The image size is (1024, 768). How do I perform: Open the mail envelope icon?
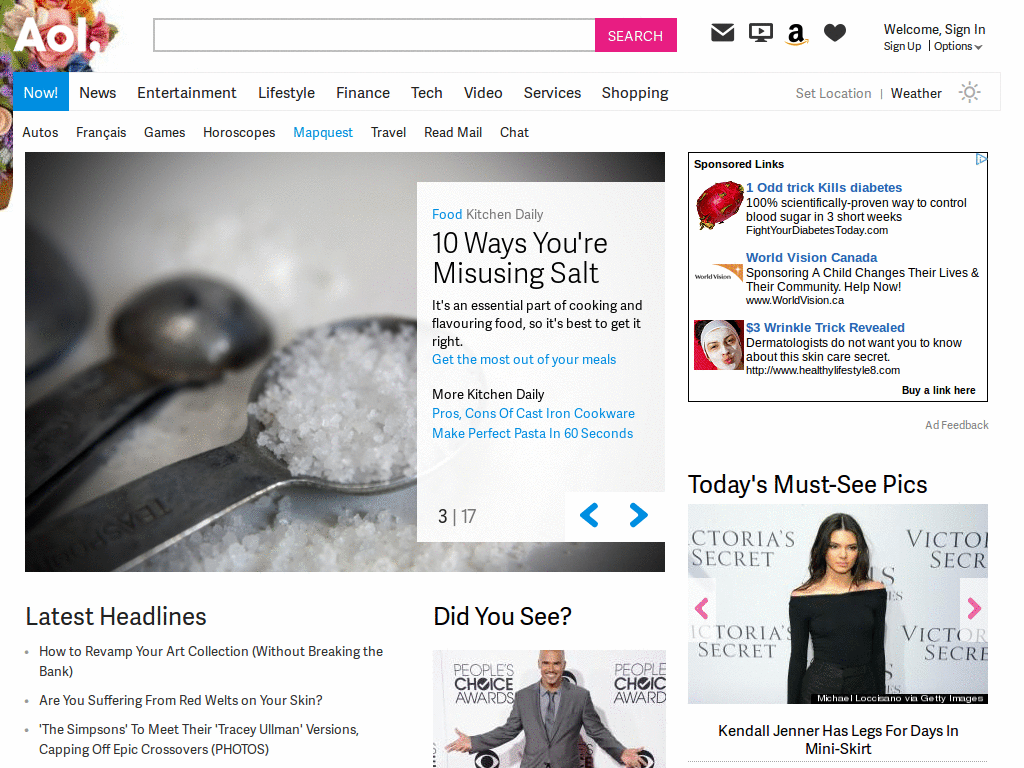(722, 33)
